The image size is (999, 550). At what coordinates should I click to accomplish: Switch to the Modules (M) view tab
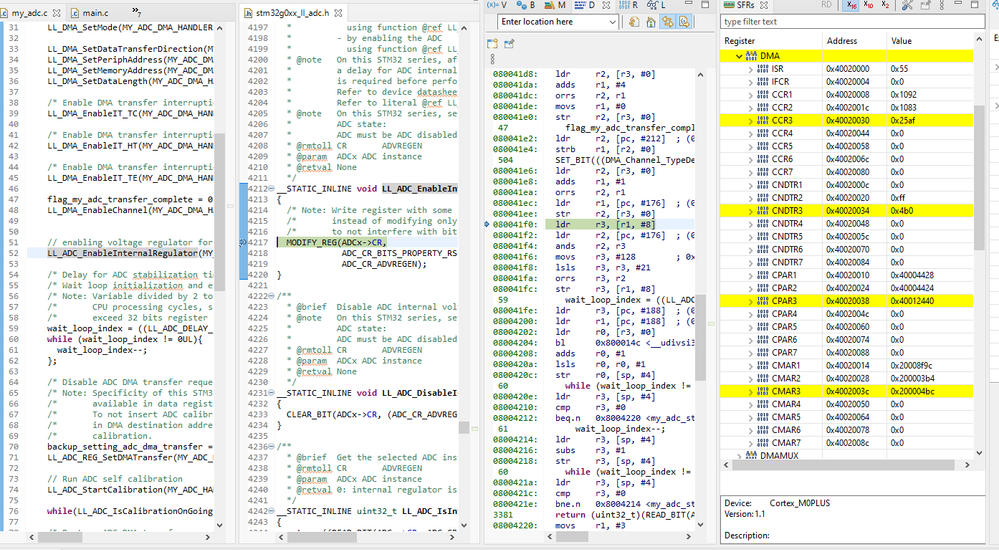pos(554,5)
